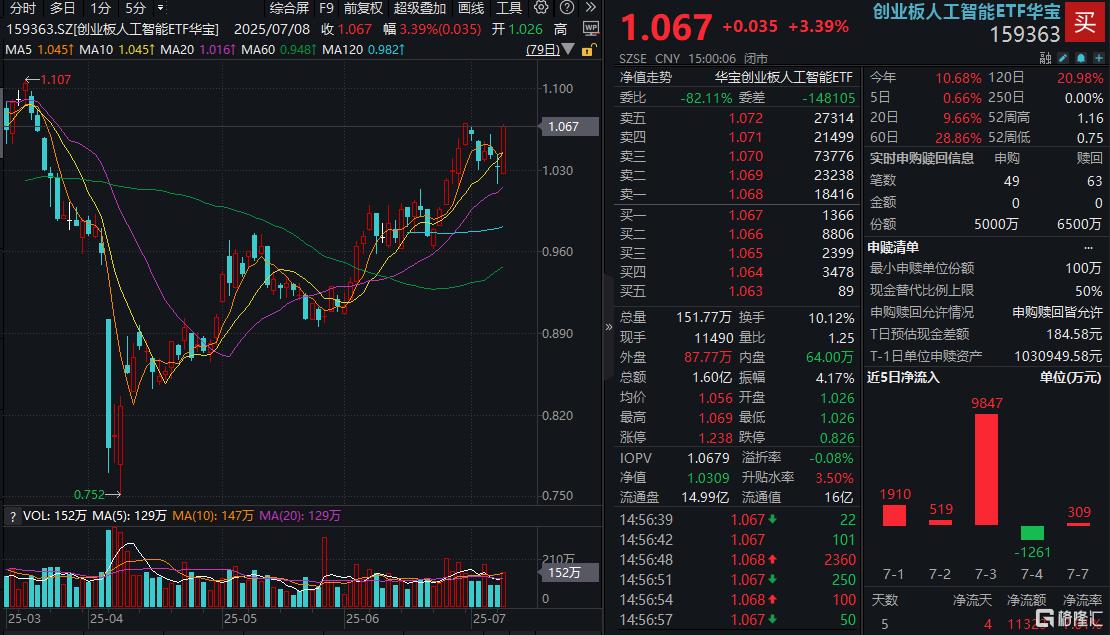
Task: Click 华宝创业板人工智能ETF fund name link
Action: click(x=784, y=77)
